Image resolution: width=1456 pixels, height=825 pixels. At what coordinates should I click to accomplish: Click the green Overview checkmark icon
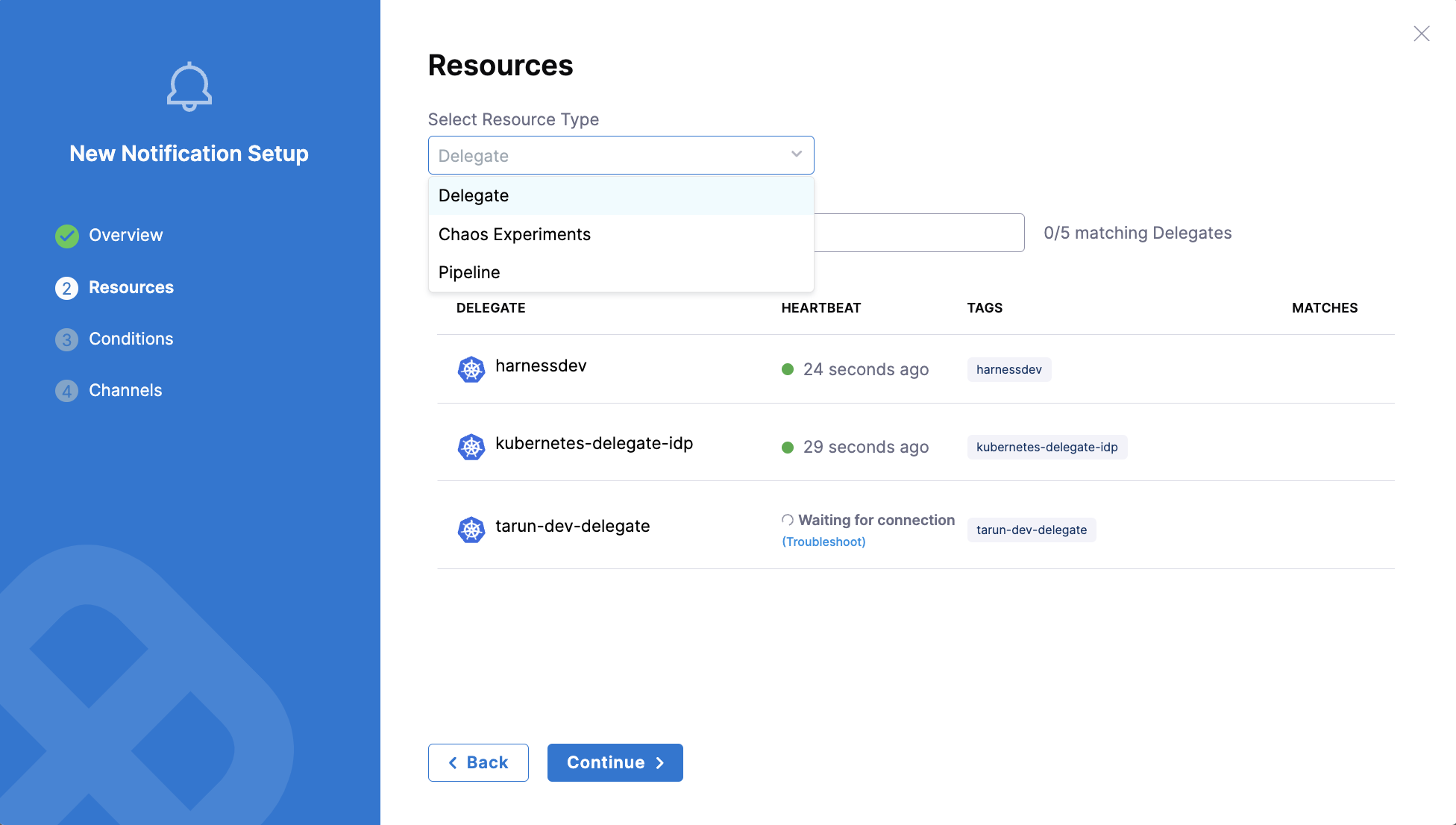pos(67,236)
